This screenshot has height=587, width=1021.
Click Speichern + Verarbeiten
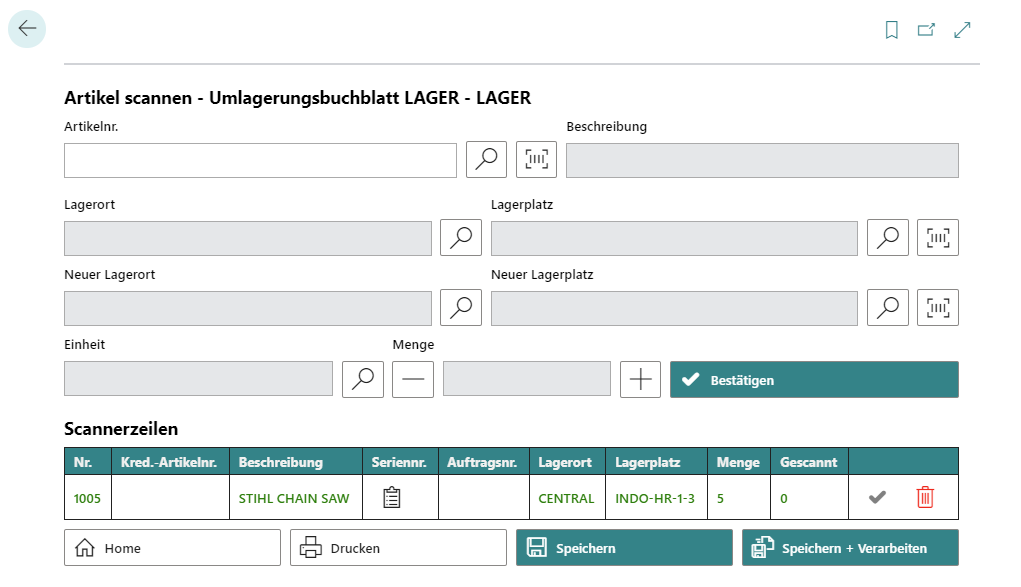click(850, 548)
